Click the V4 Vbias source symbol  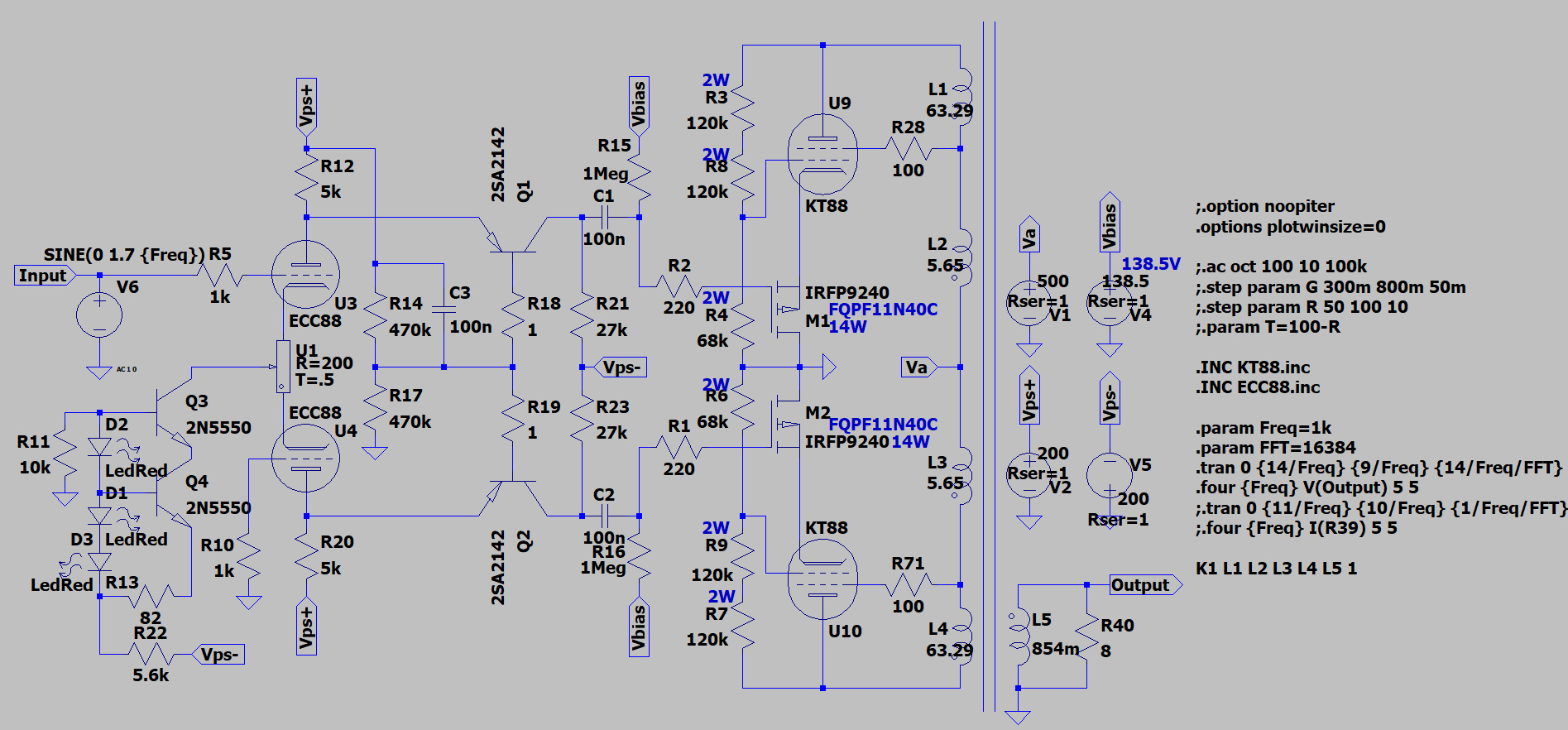click(1110, 301)
